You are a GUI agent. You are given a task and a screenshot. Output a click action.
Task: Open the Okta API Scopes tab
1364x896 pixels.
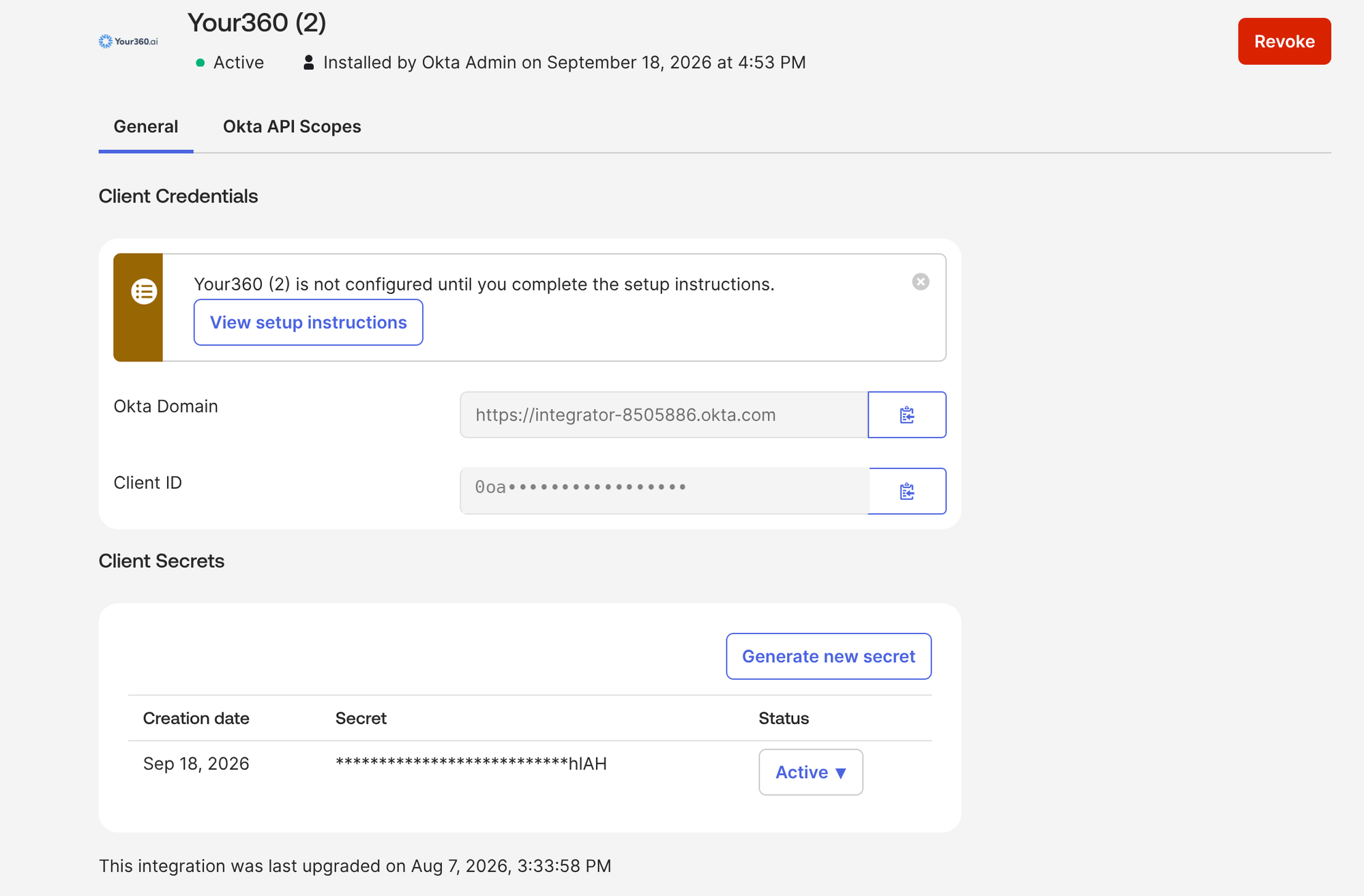click(x=292, y=127)
